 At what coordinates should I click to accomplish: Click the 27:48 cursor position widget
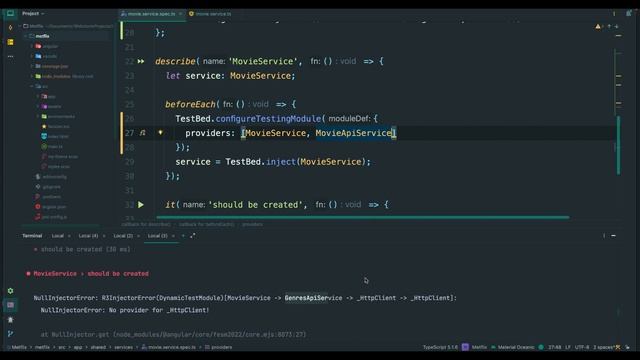(554, 347)
